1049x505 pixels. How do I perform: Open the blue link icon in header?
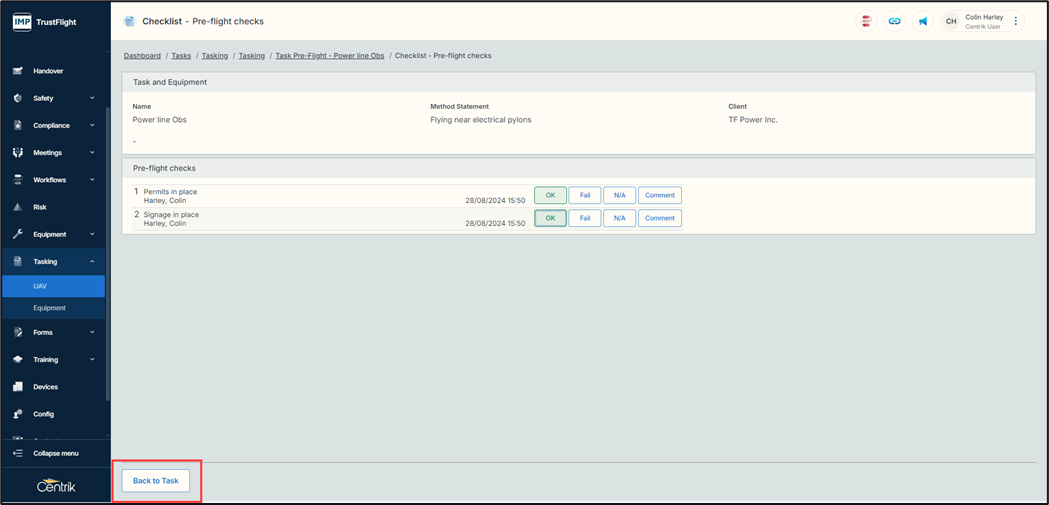click(894, 21)
